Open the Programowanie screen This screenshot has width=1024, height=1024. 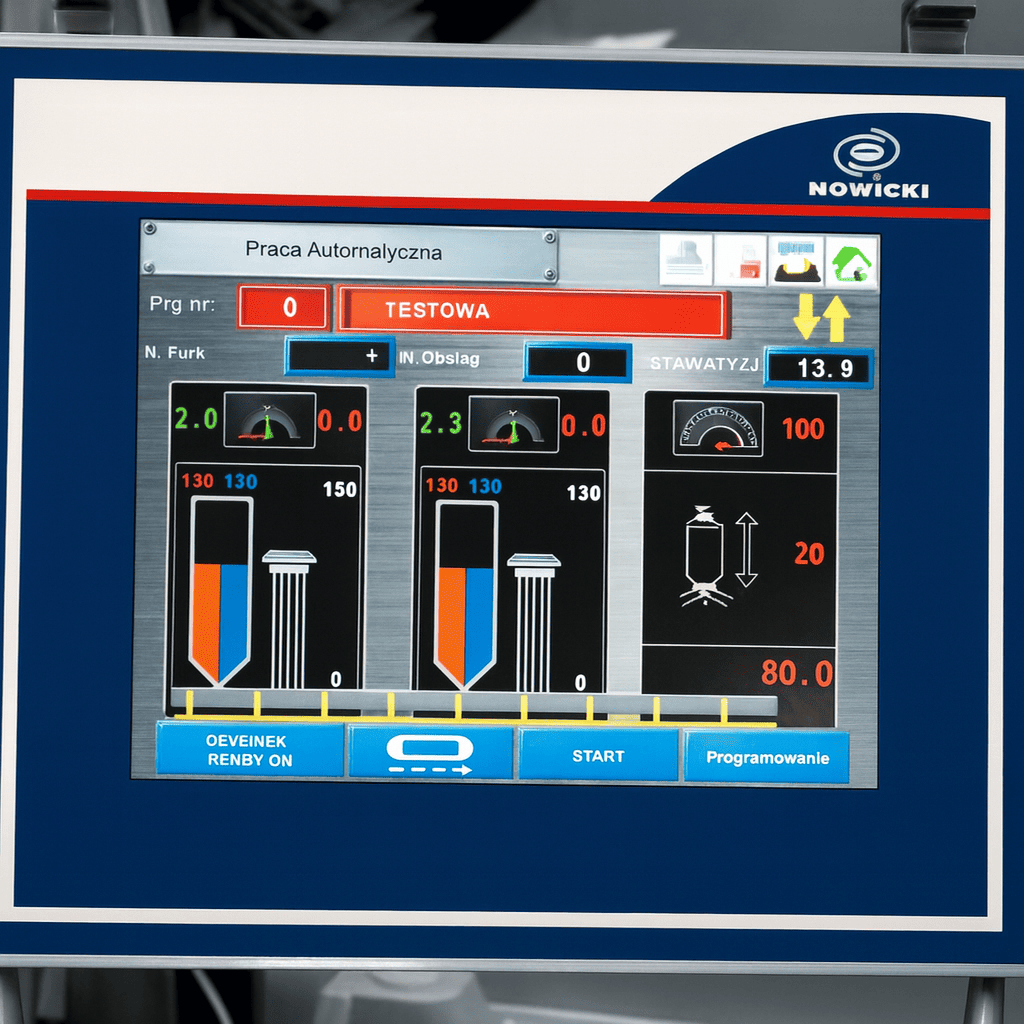(x=767, y=757)
